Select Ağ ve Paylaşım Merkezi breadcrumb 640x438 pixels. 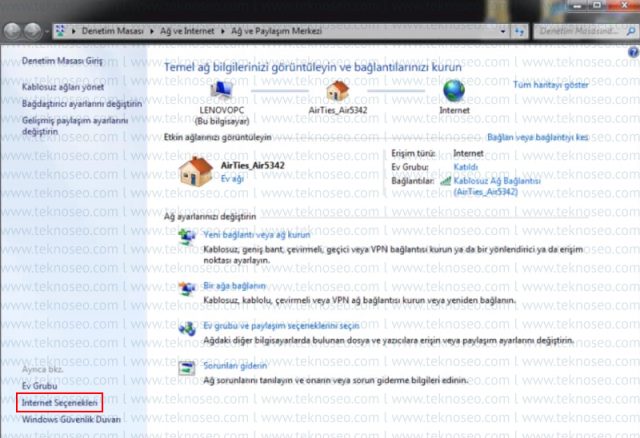pyautogui.click(x=276, y=31)
